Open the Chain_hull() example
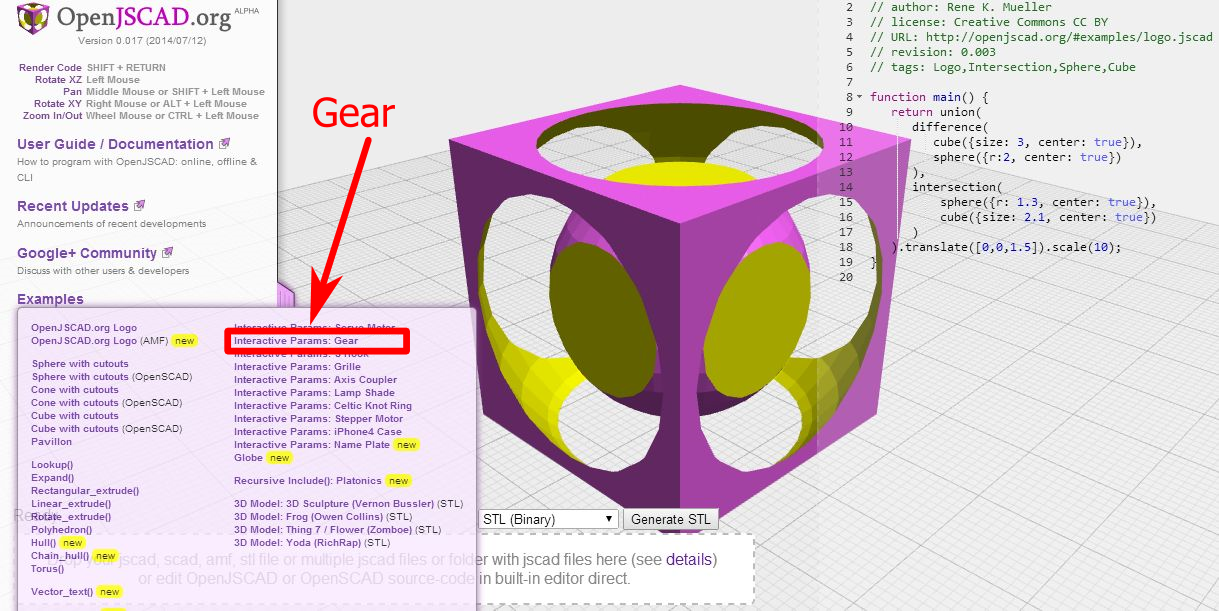 (60, 556)
